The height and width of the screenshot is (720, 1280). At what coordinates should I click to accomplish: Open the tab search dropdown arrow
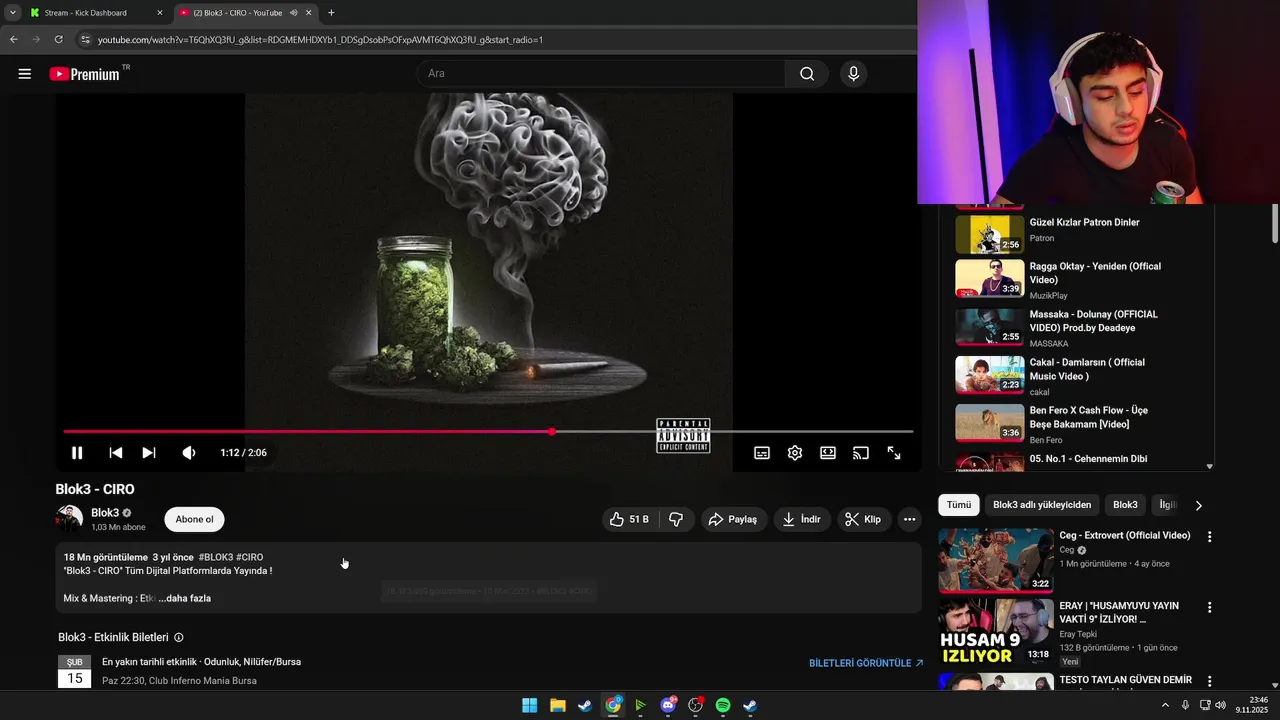pyautogui.click(x=13, y=13)
